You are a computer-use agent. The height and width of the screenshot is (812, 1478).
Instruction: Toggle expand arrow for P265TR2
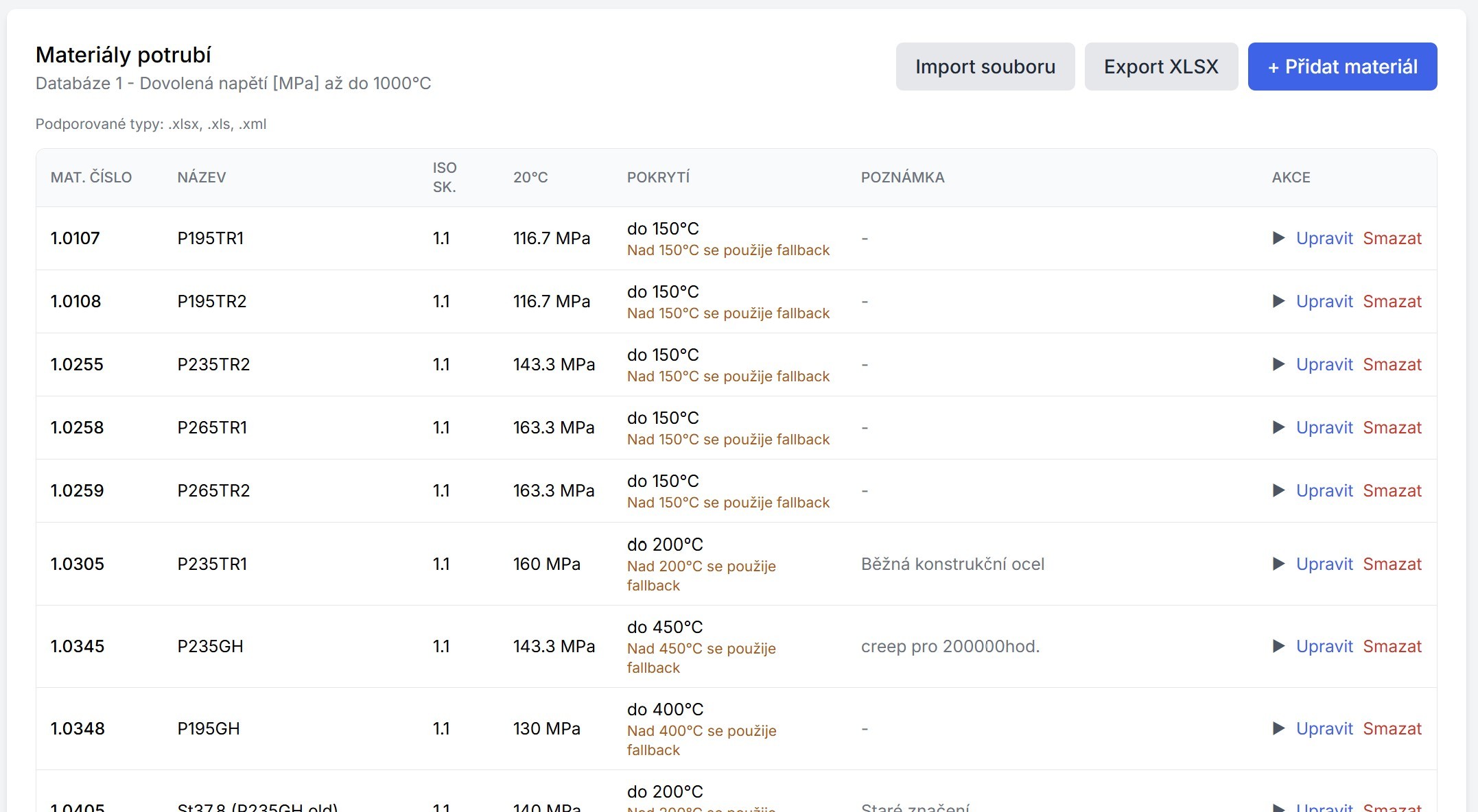pos(1278,490)
